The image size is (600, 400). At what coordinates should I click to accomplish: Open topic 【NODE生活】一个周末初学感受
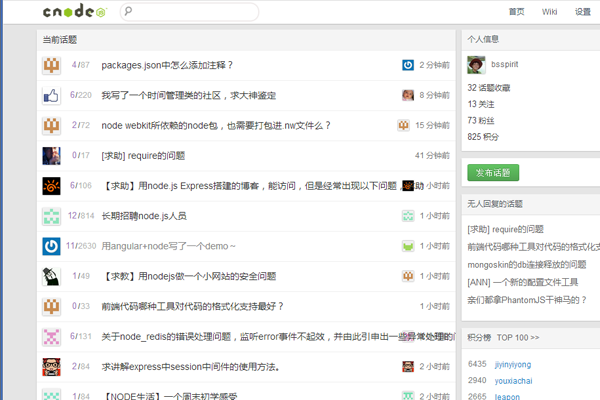pyautogui.click(x=170, y=396)
